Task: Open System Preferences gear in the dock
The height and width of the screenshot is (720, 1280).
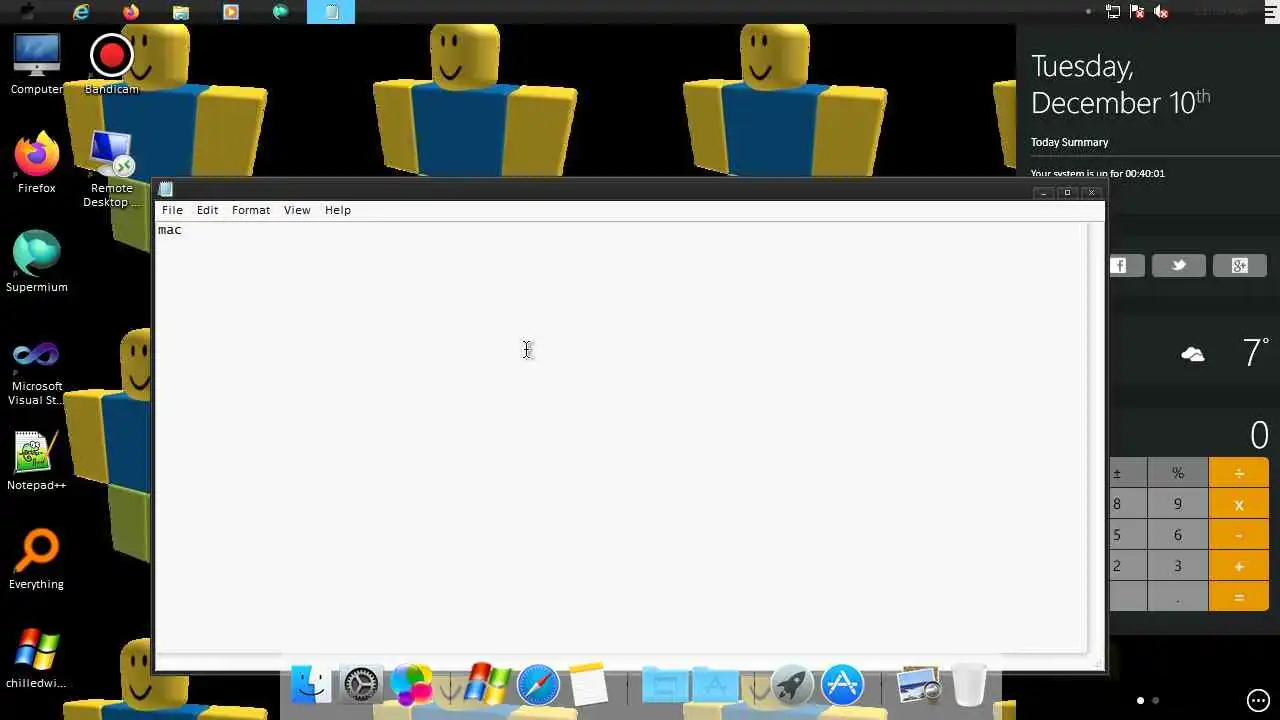Action: point(361,685)
